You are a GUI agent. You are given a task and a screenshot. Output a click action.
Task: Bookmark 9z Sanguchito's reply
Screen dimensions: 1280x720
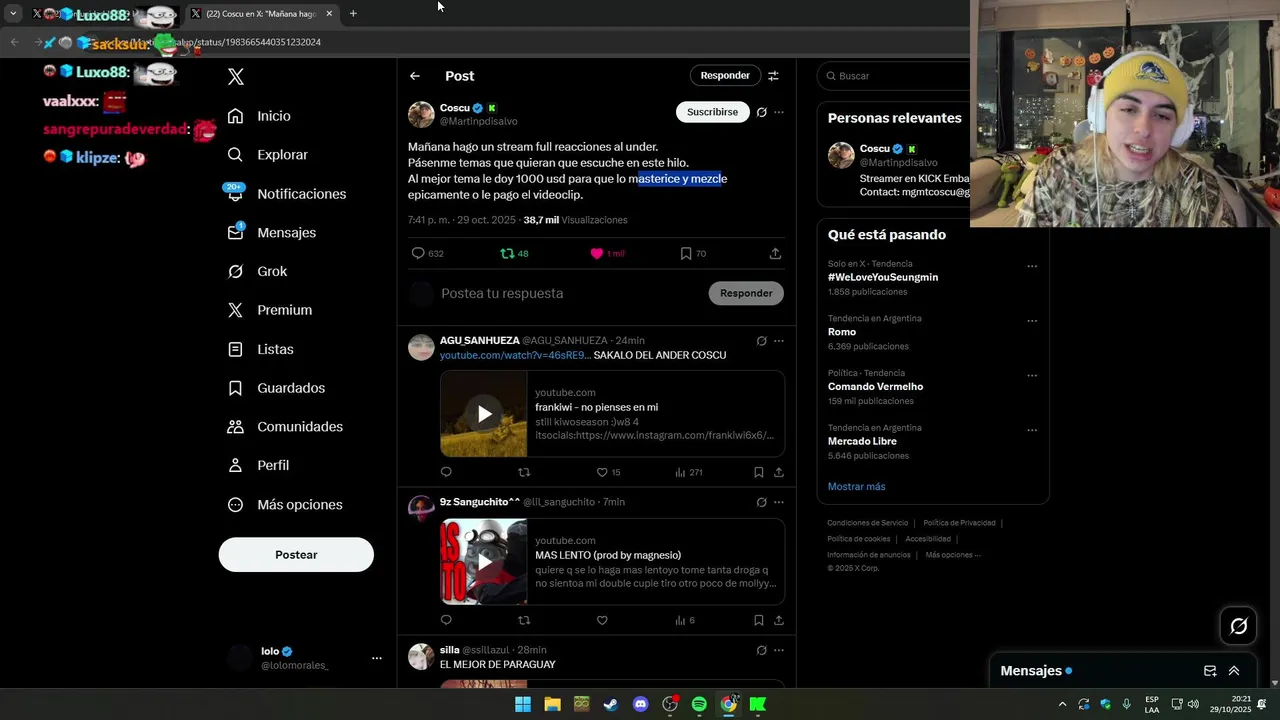pyautogui.click(x=758, y=620)
